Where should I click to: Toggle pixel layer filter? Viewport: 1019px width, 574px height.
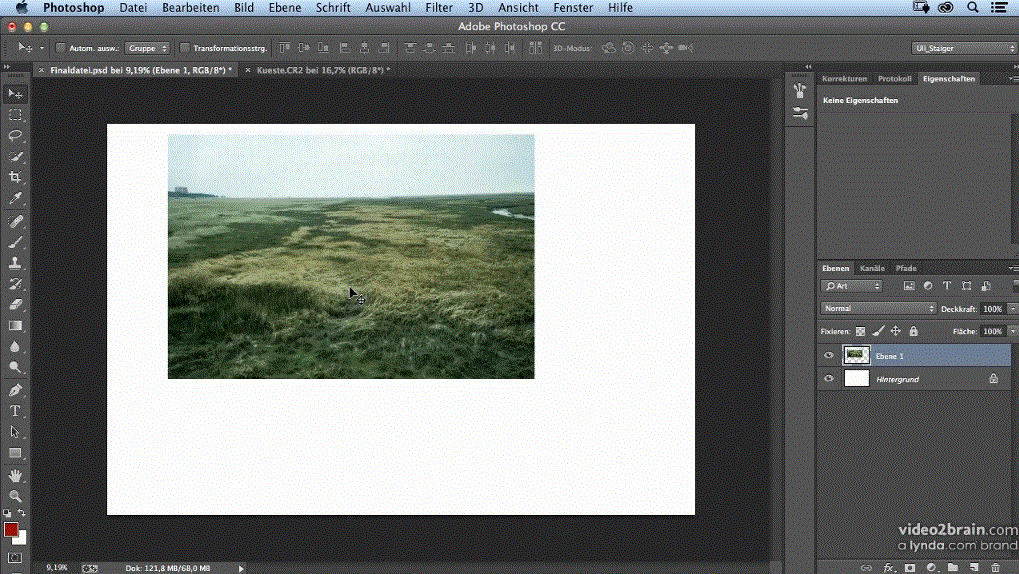coord(909,286)
